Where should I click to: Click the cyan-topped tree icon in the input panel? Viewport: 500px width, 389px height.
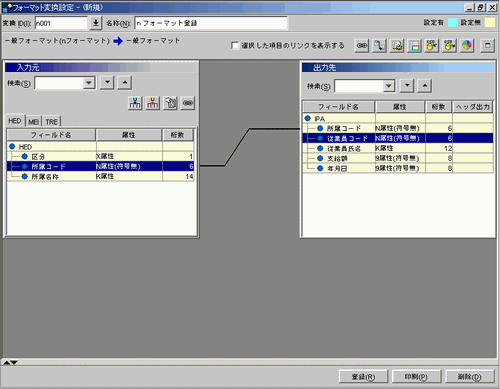coord(135,103)
